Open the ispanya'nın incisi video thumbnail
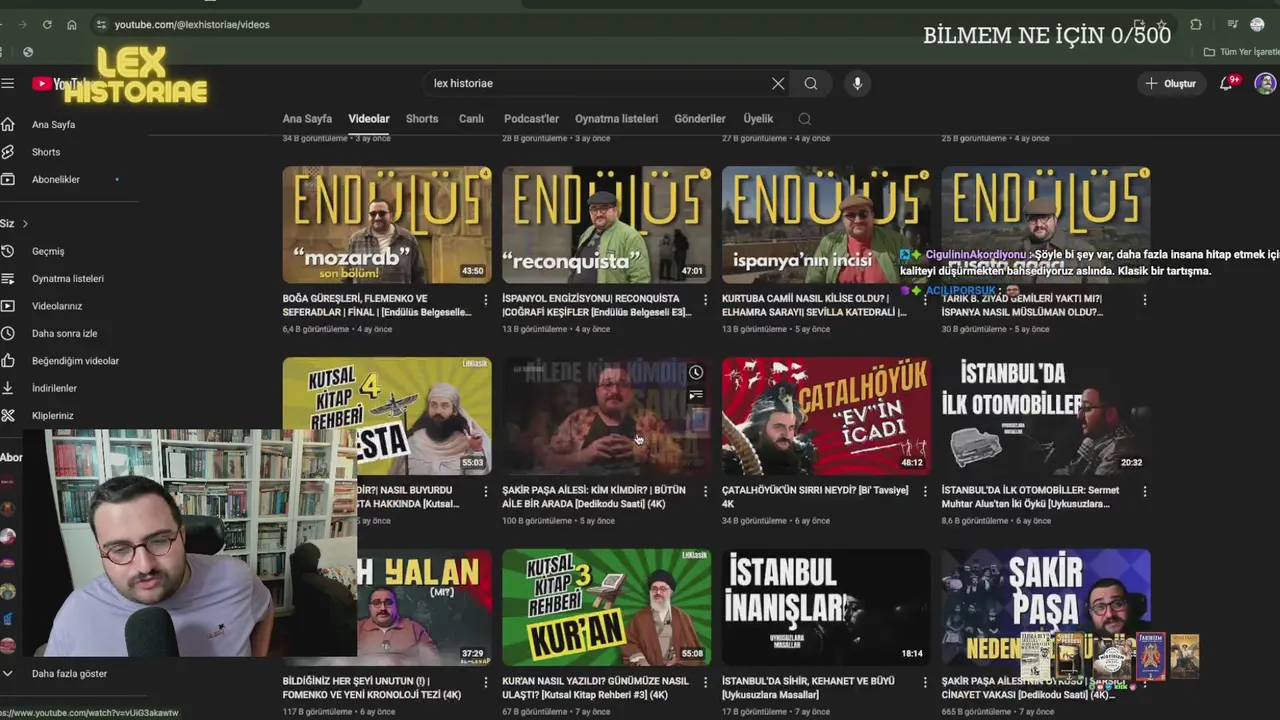 coord(826,225)
